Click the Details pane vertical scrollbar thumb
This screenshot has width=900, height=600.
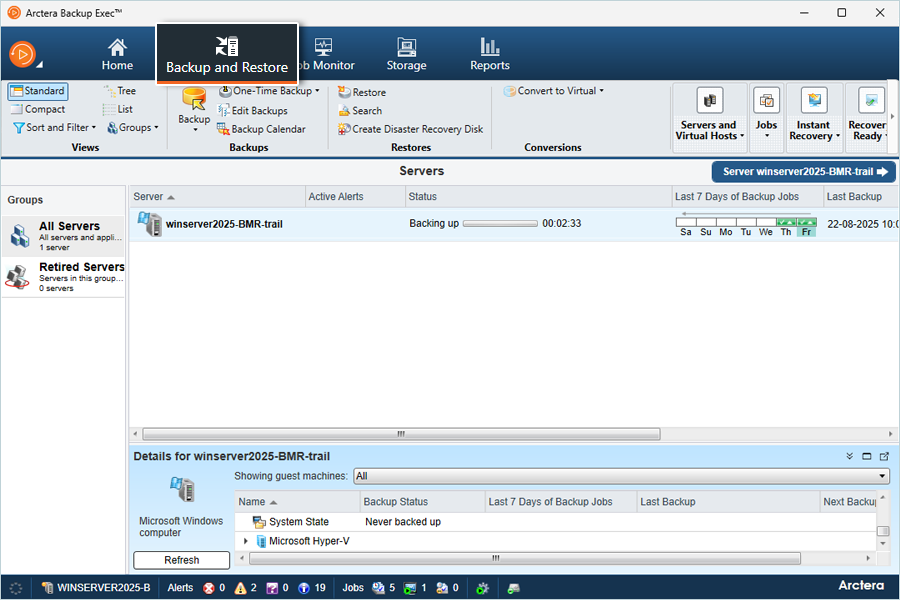pos(883,531)
